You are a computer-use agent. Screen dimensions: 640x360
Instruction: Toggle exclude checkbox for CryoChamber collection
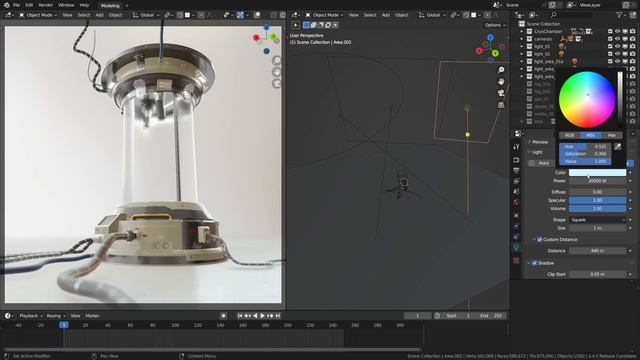click(x=610, y=31)
